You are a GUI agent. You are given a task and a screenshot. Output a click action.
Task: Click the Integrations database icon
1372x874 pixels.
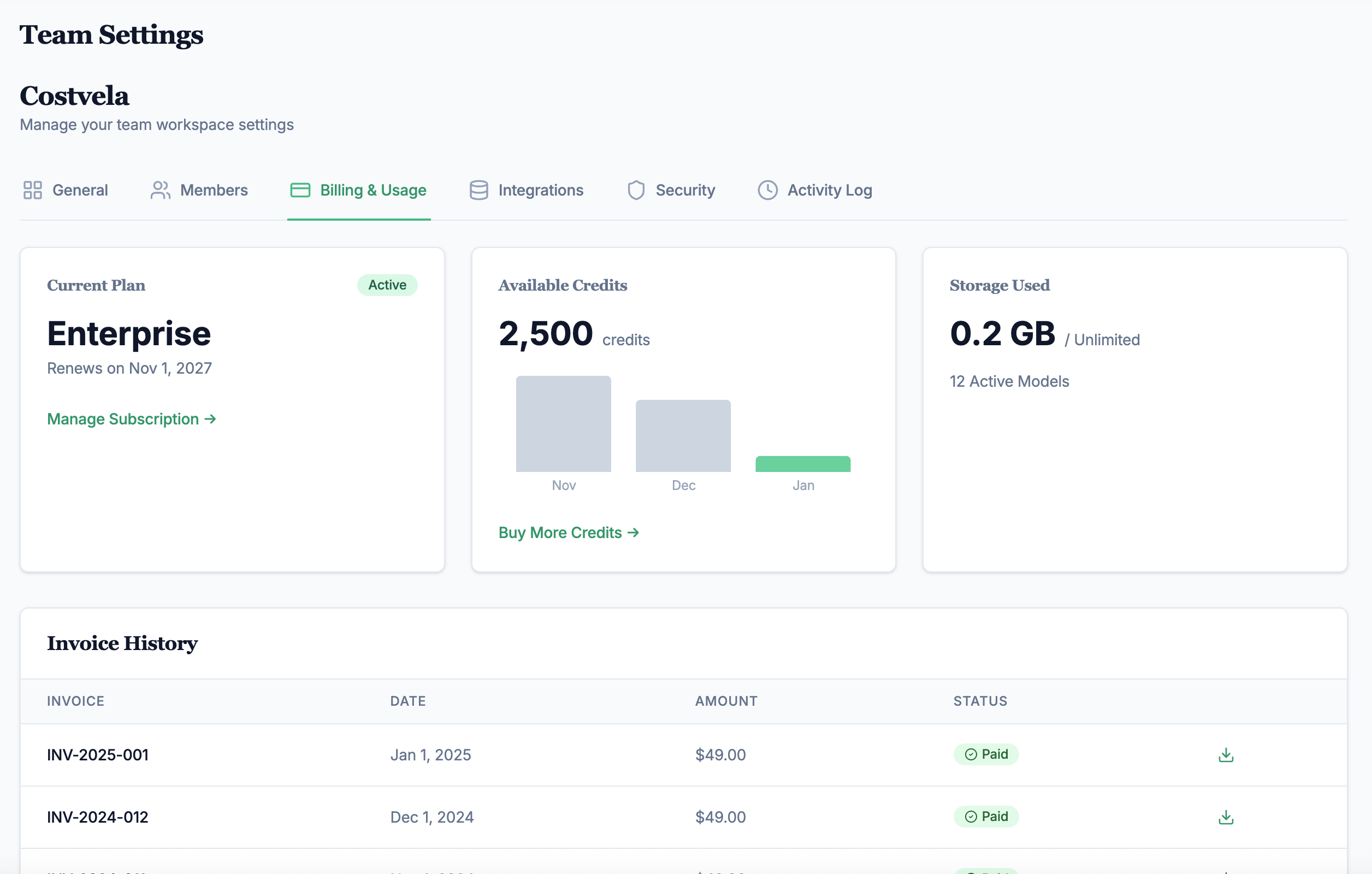(478, 190)
